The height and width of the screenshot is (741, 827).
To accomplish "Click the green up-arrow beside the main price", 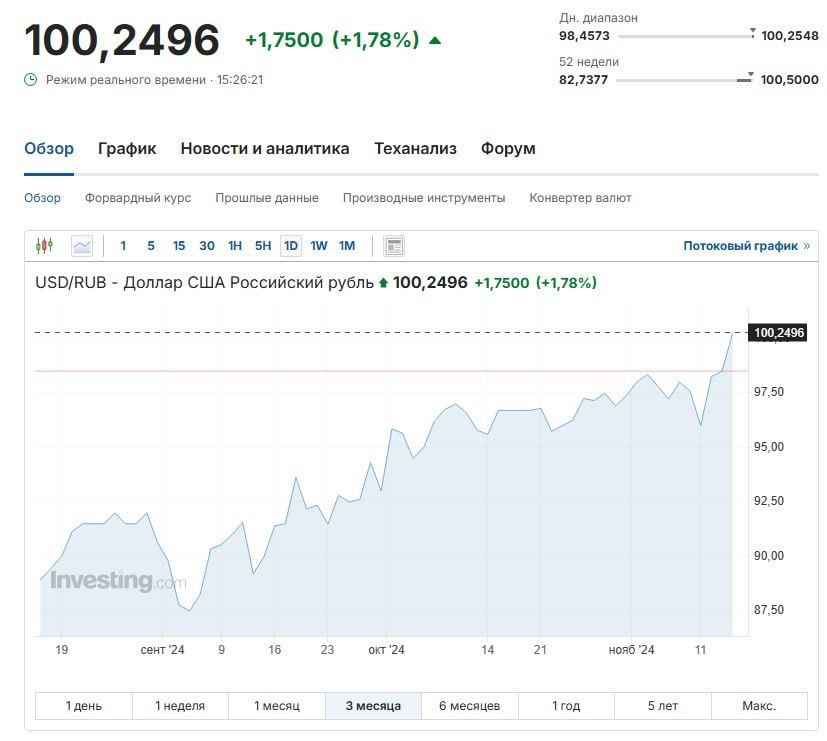I will (435, 41).
